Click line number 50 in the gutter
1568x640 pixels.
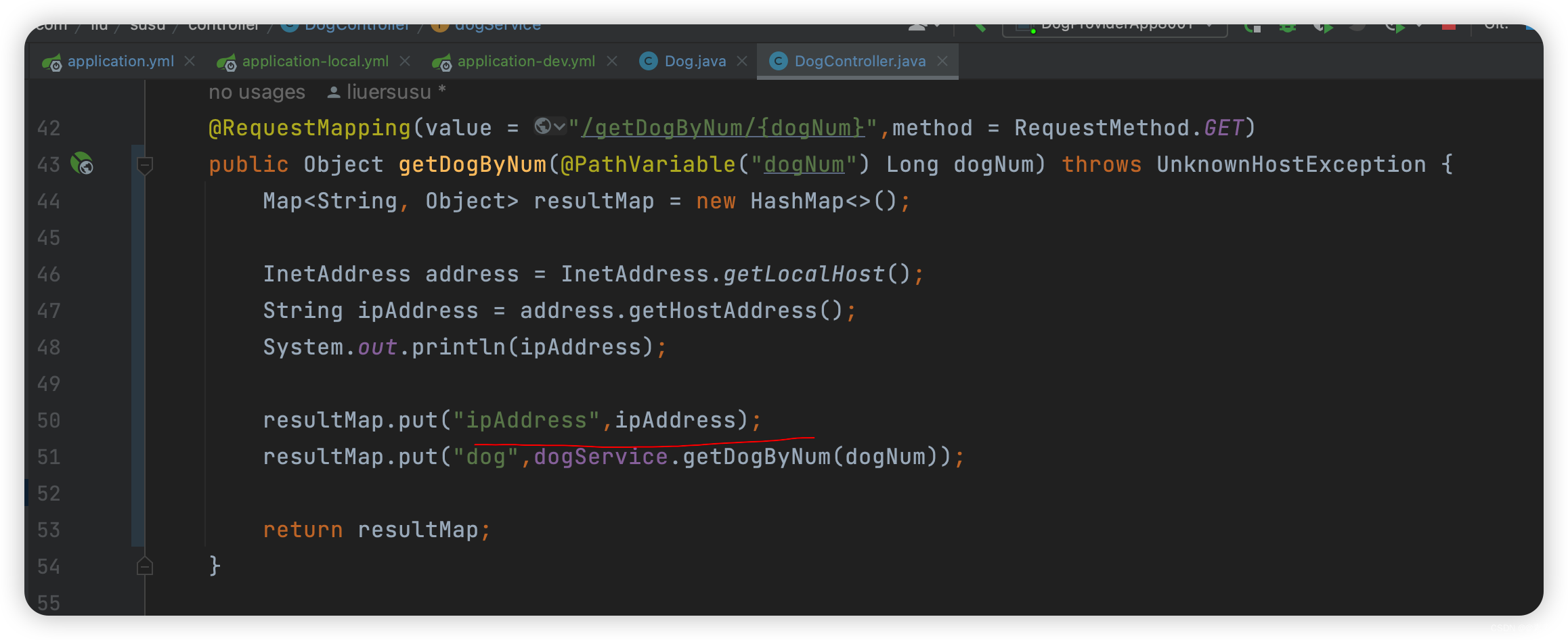pos(49,420)
